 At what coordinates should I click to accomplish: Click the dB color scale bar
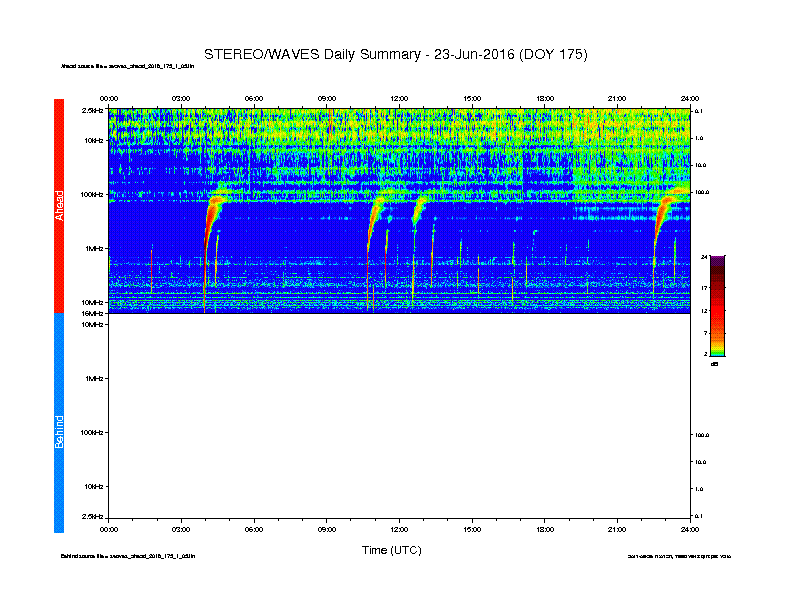tap(717, 306)
